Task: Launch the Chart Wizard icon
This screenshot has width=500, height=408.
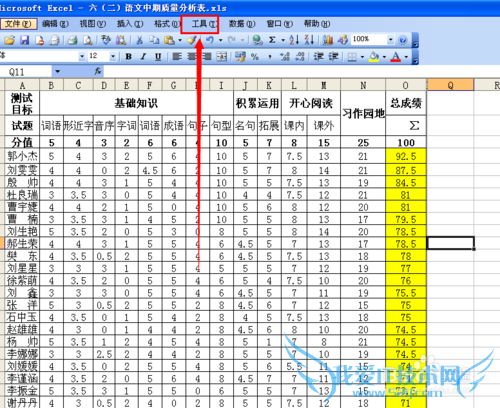Action: tap(328, 40)
